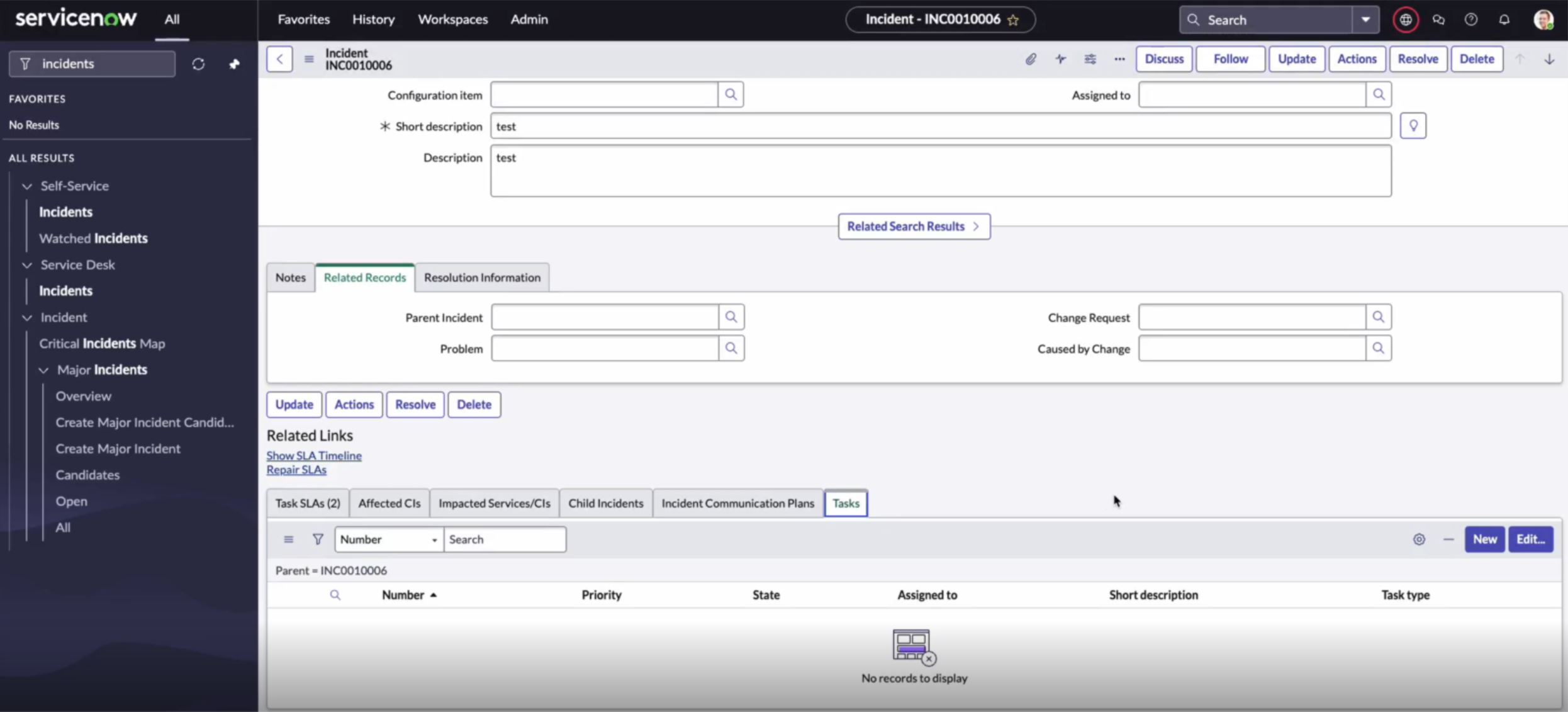The height and width of the screenshot is (712, 1568).
Task: Open the Favorites menu
Action: click(304, 20)
